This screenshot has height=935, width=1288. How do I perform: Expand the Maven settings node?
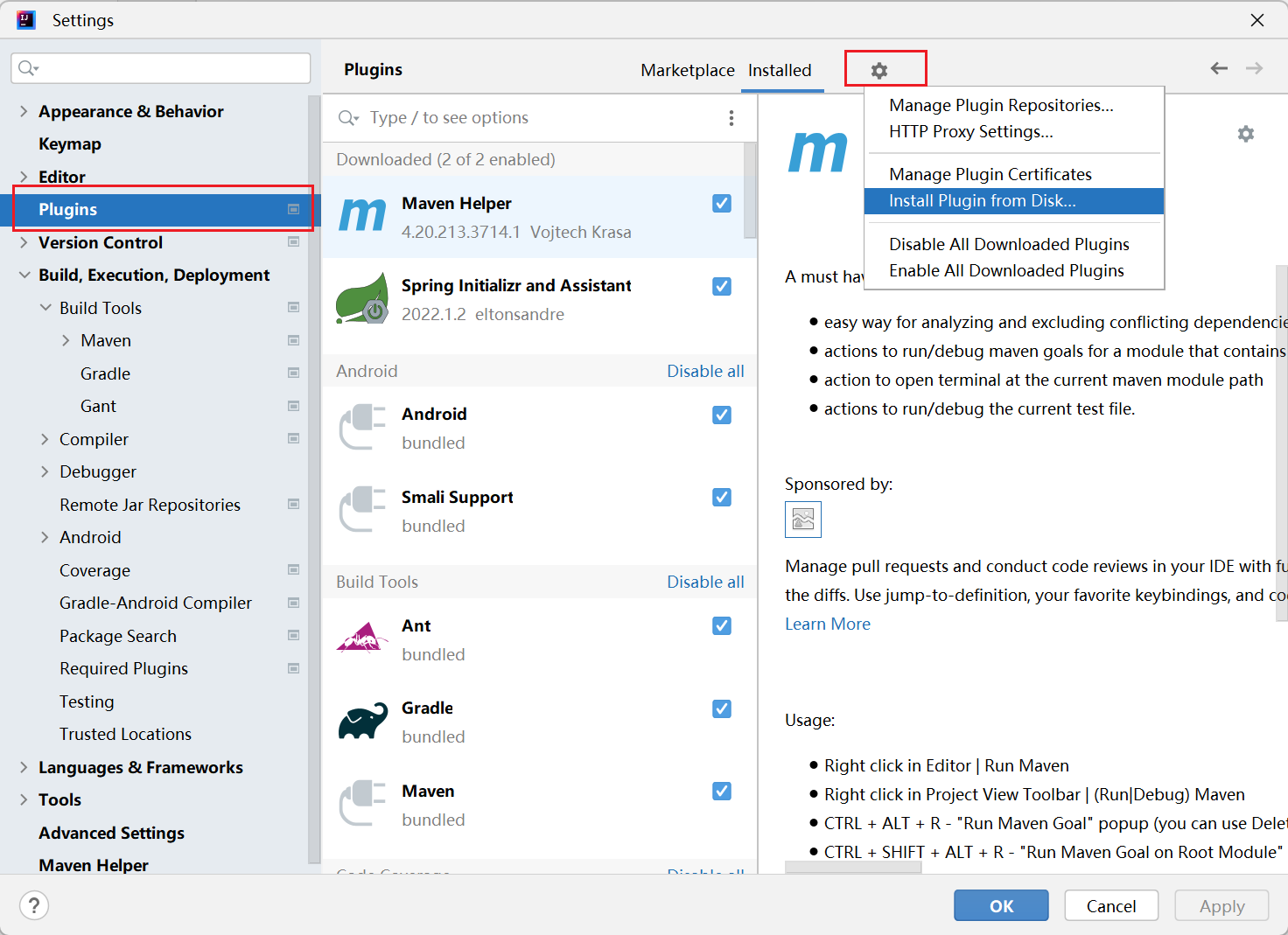[66, 340]
